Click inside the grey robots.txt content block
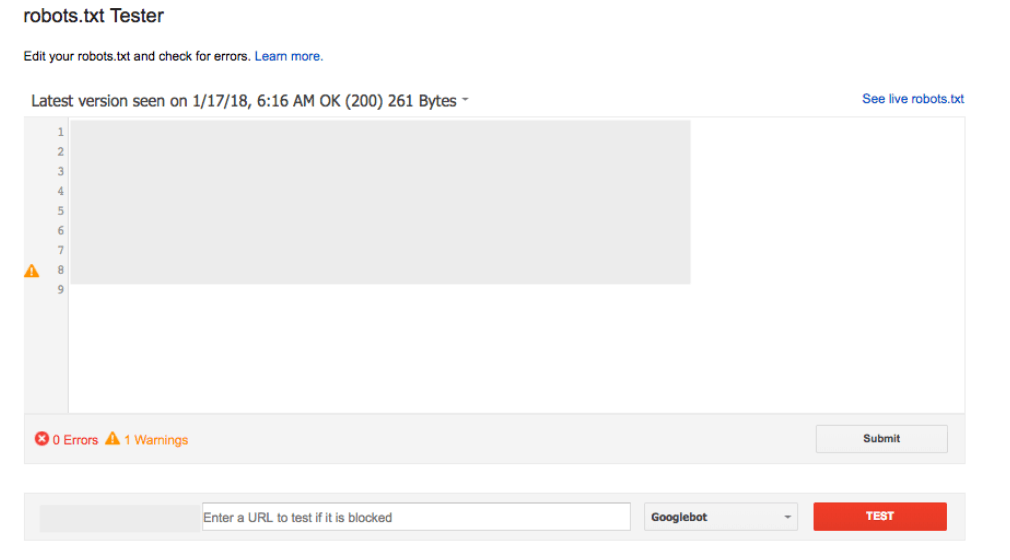 [380, 202]
